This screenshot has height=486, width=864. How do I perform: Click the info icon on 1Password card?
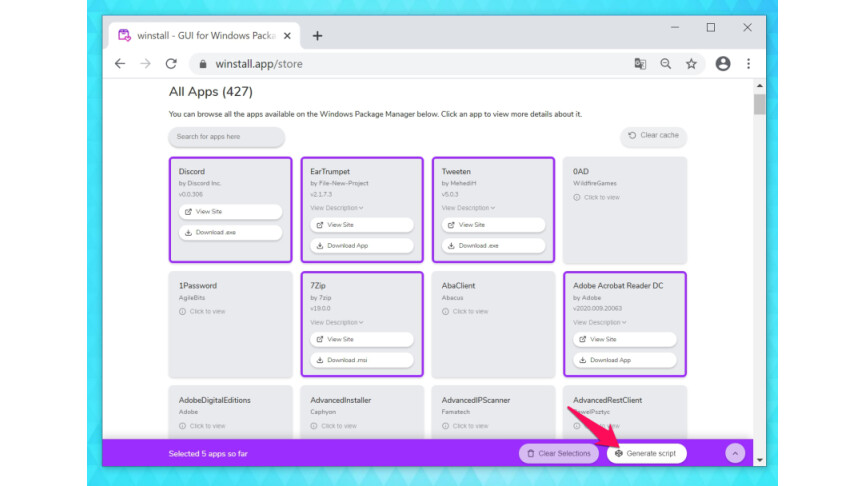point(182,311)
